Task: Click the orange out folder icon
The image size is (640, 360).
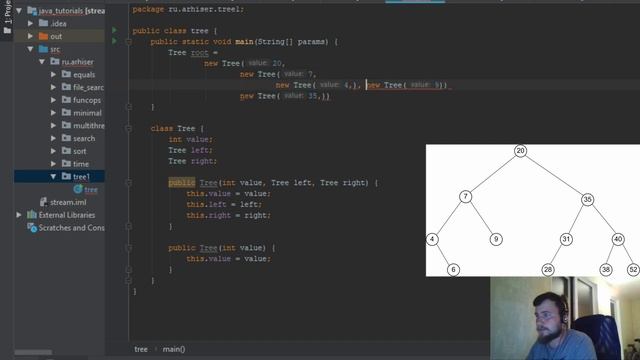Action: point(43,36)
